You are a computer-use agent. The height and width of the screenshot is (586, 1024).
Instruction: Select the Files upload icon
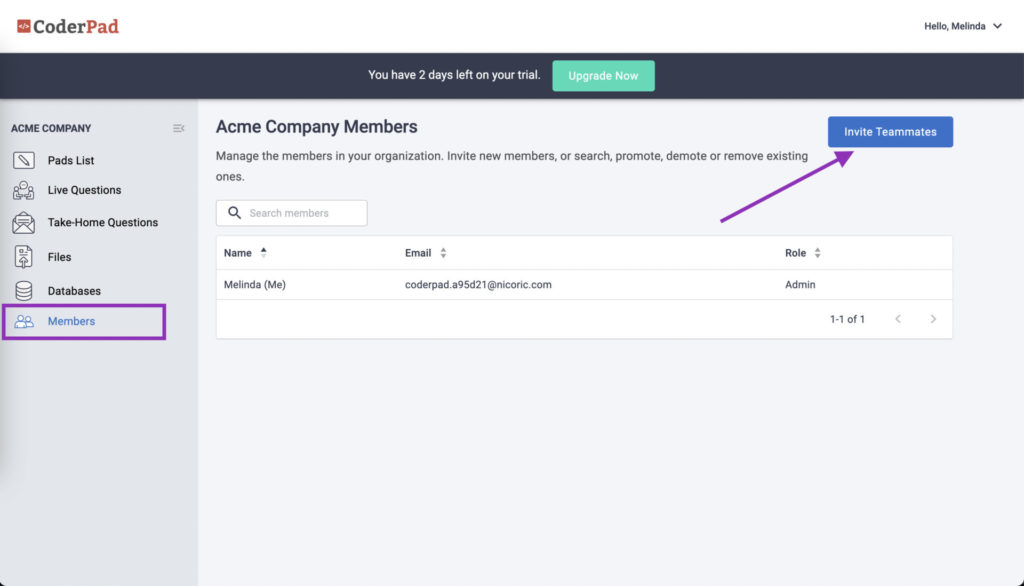(x=24, y=257)
